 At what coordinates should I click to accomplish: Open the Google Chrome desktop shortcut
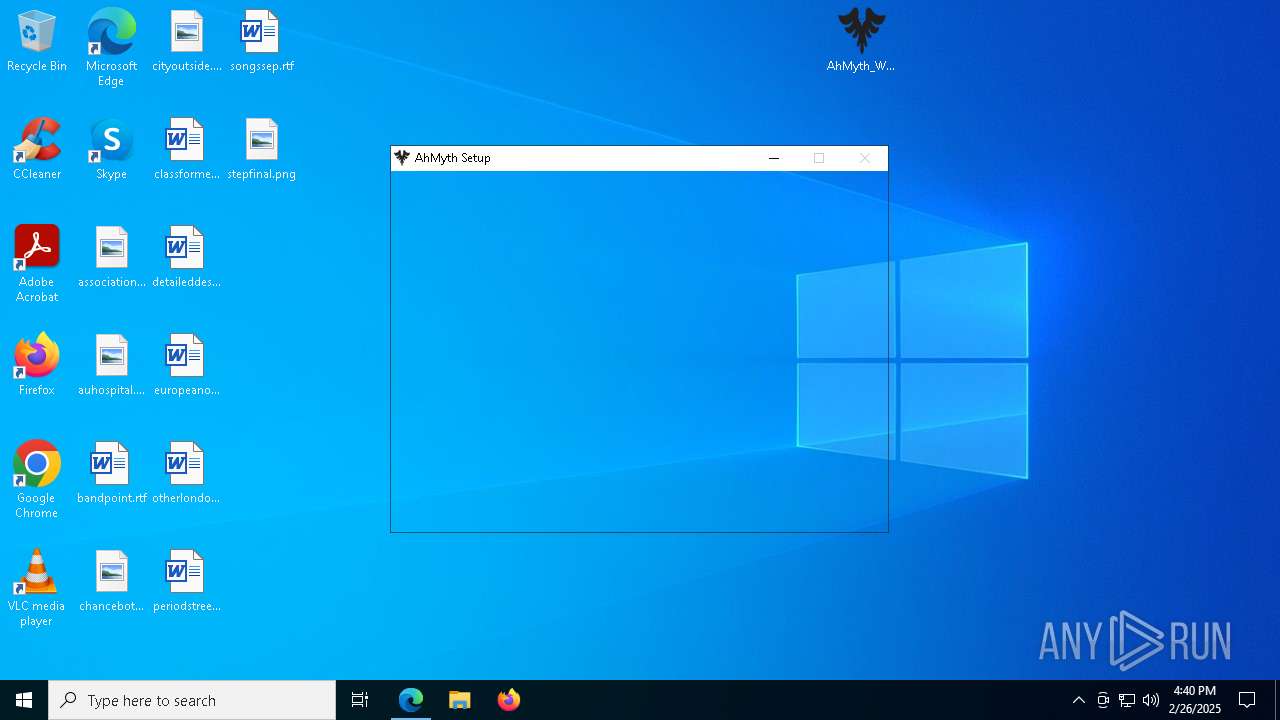[x=37, y=480]
